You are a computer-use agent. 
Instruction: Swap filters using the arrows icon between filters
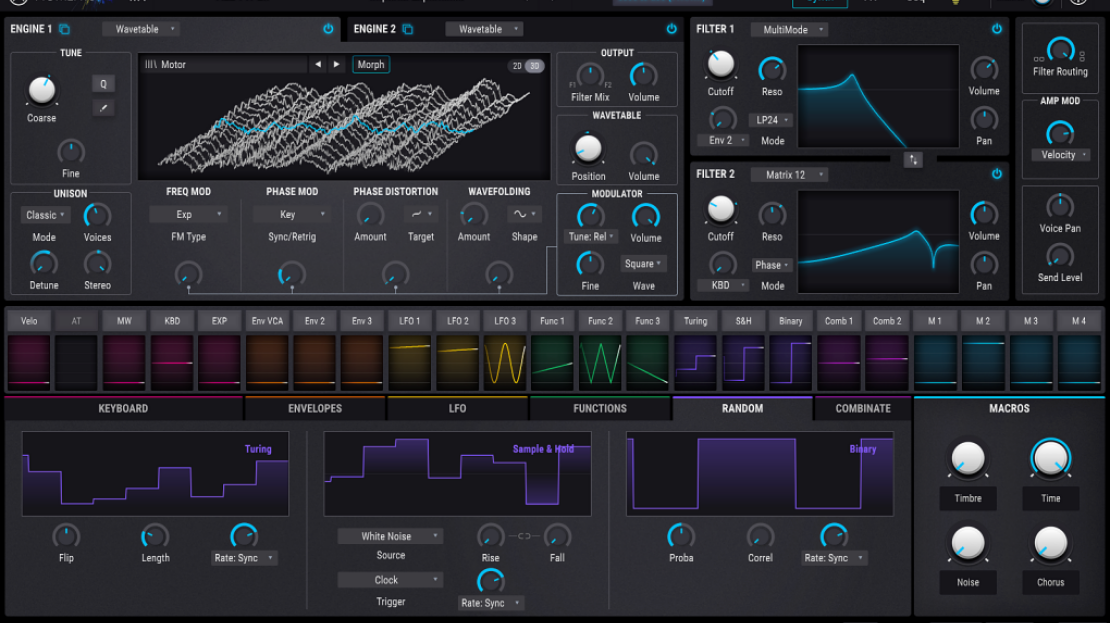(912, 160)
